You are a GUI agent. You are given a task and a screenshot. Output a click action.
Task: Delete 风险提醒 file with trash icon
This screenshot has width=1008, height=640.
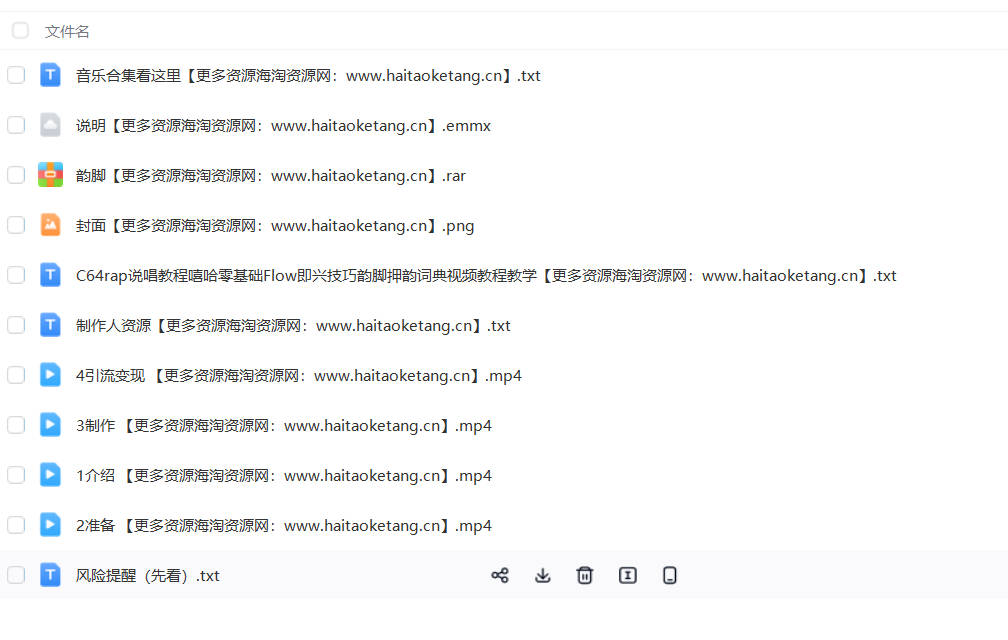pos(584,575)
